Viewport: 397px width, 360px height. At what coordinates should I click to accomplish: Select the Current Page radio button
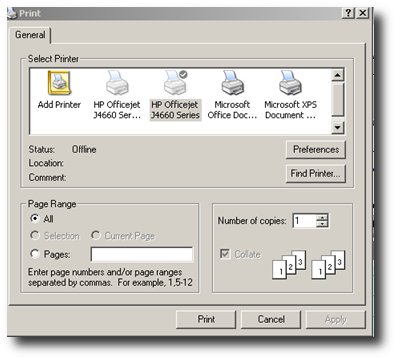[95, 235]
